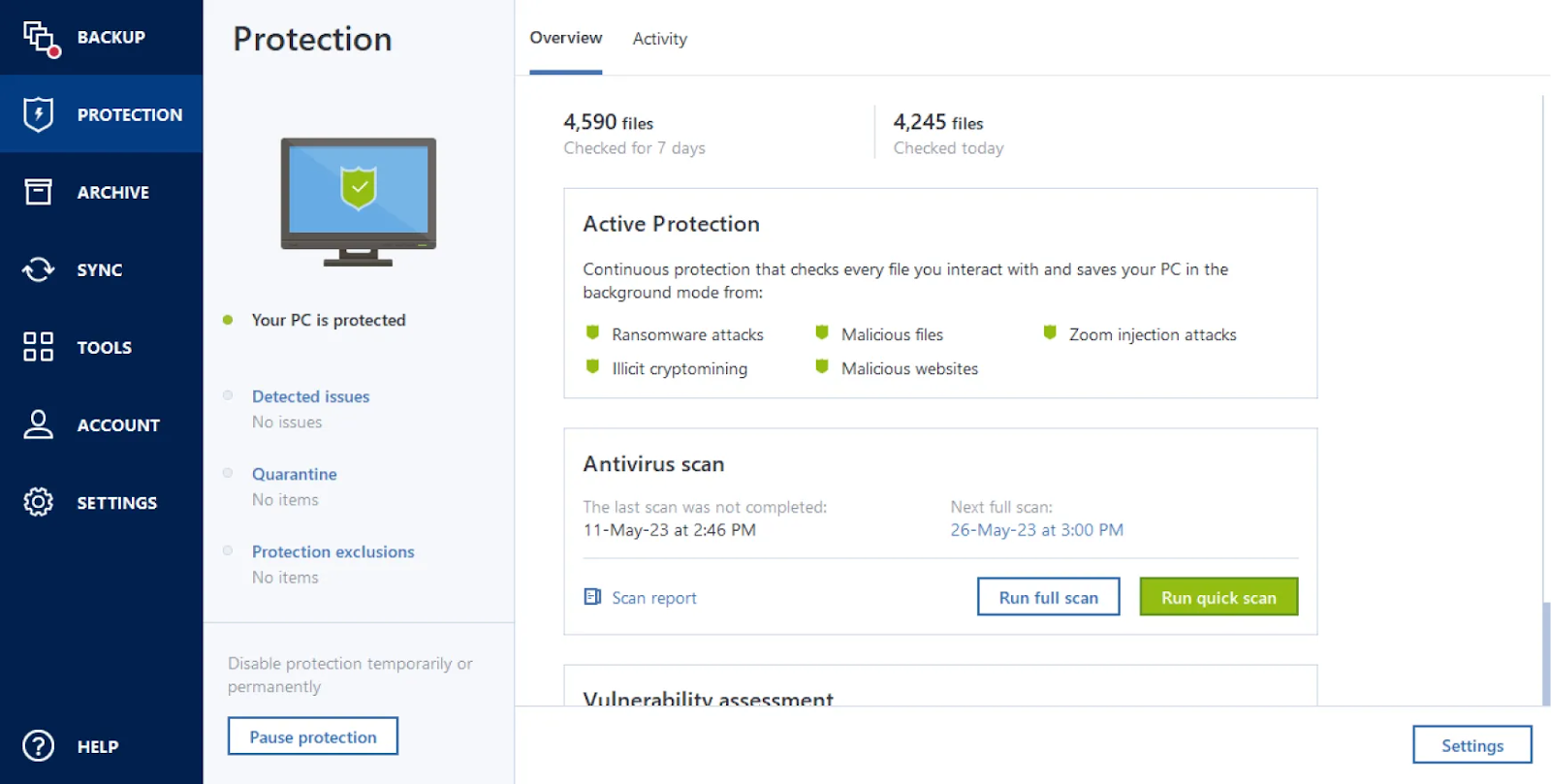Click the 'Vulnerability assessment' heading
Screen dimensions: 1551x784
708,697
